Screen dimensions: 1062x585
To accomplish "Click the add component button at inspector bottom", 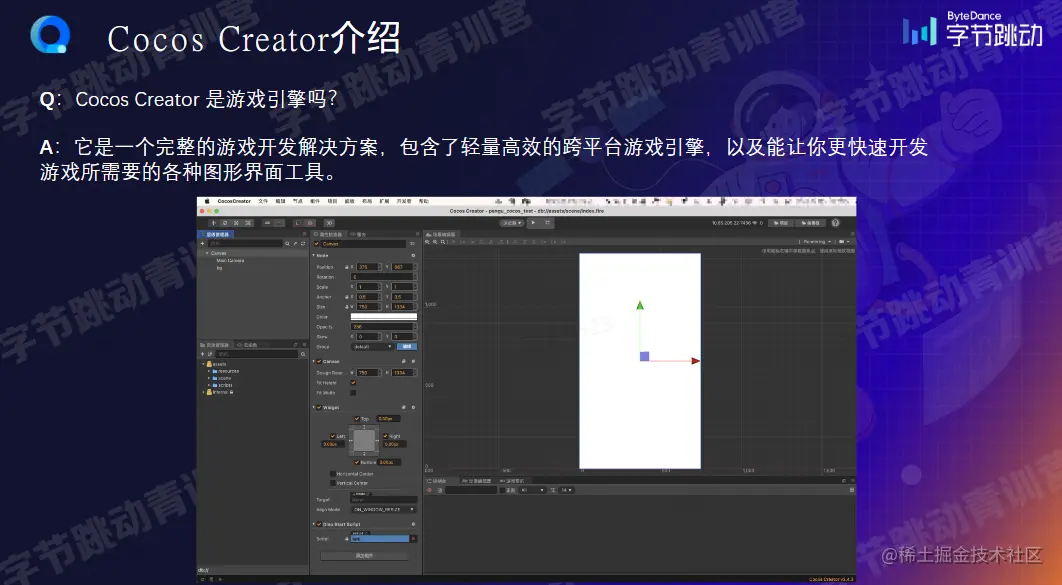I will (x=364, y=556).
